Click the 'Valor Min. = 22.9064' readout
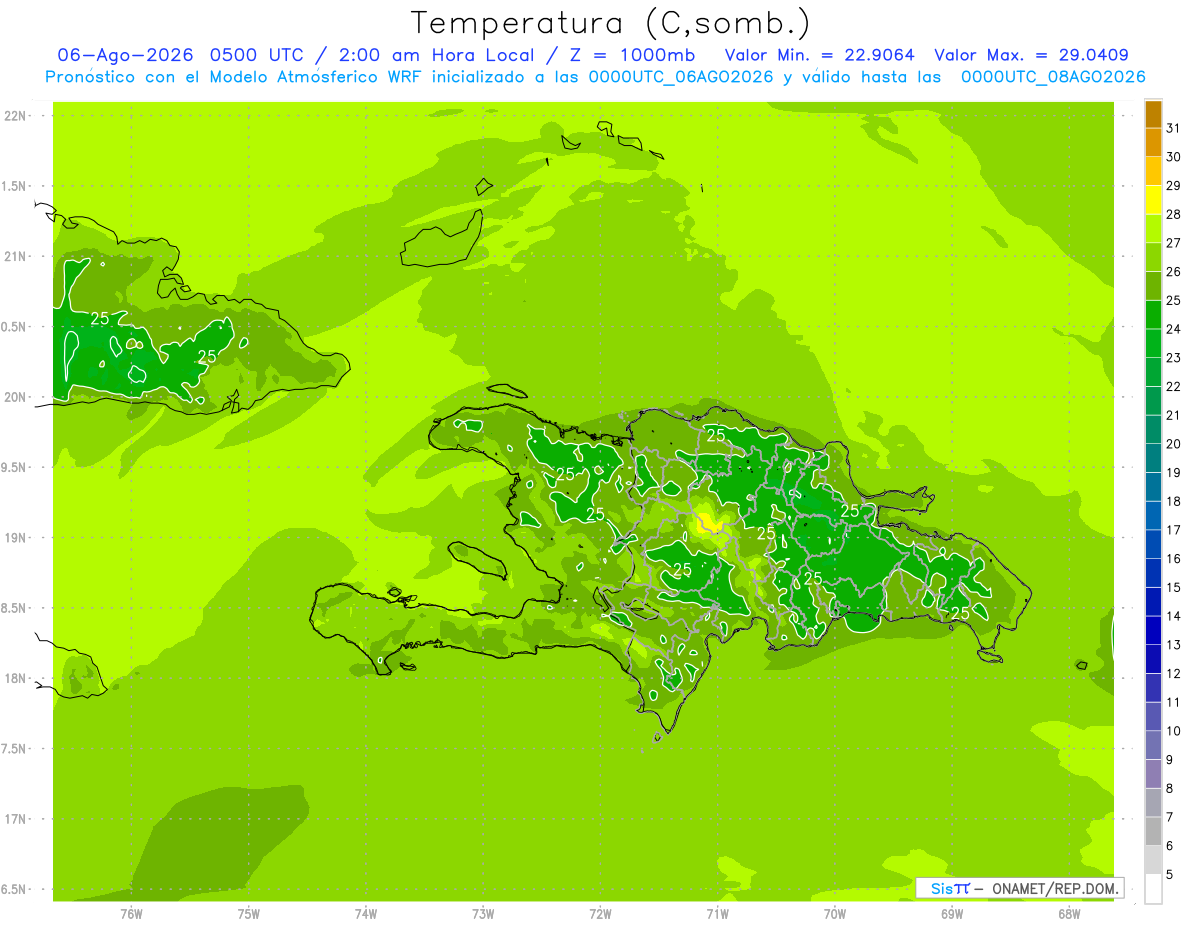Viewport: 1200px width, 927px height. (820, 55)
